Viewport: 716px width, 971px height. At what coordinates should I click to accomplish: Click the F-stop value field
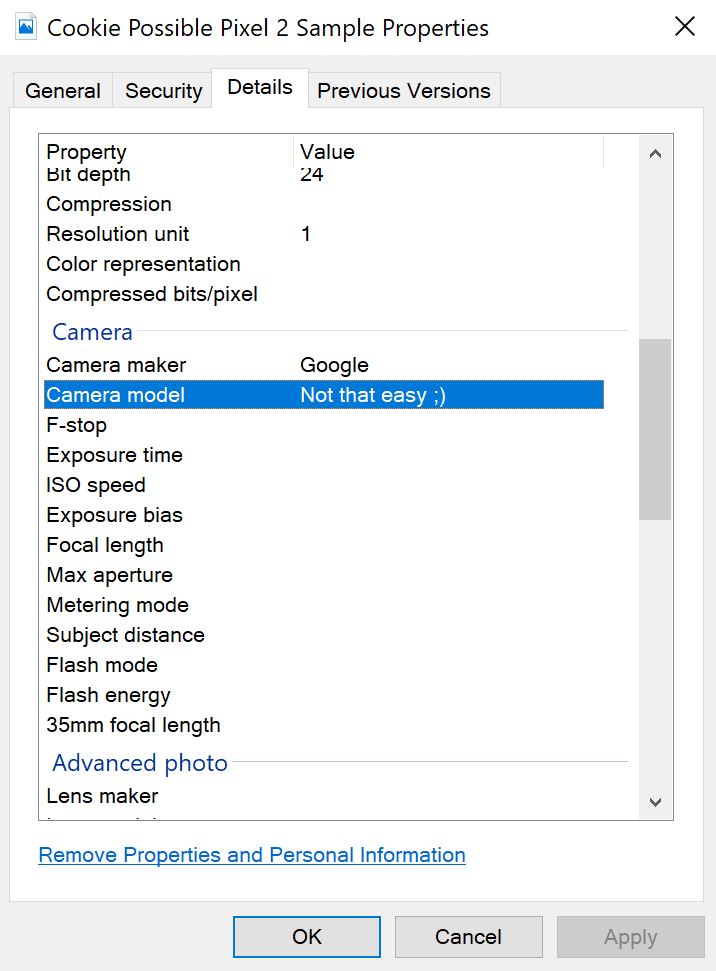tap(450, 425)
